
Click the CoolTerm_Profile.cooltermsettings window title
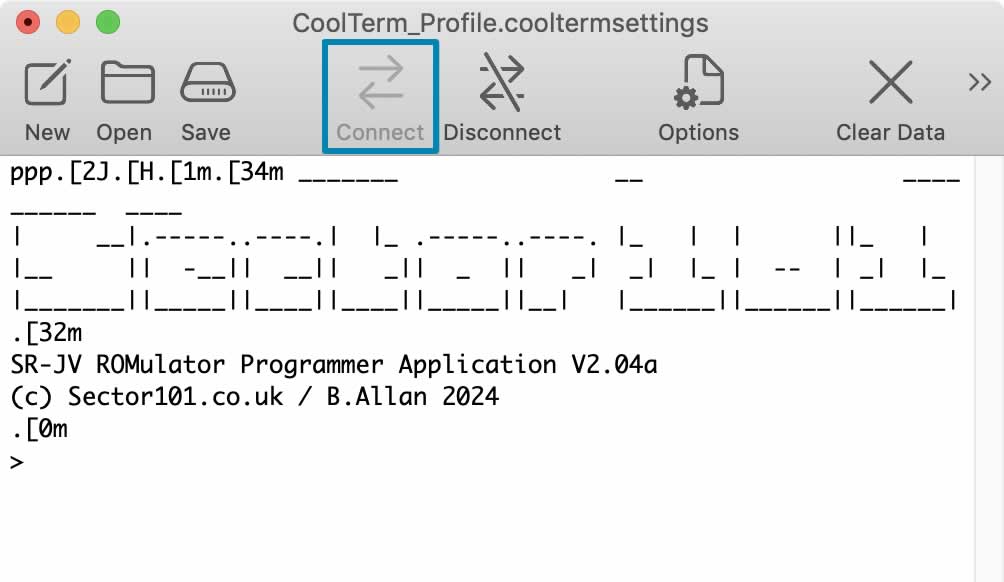click(x=500, y=23)
